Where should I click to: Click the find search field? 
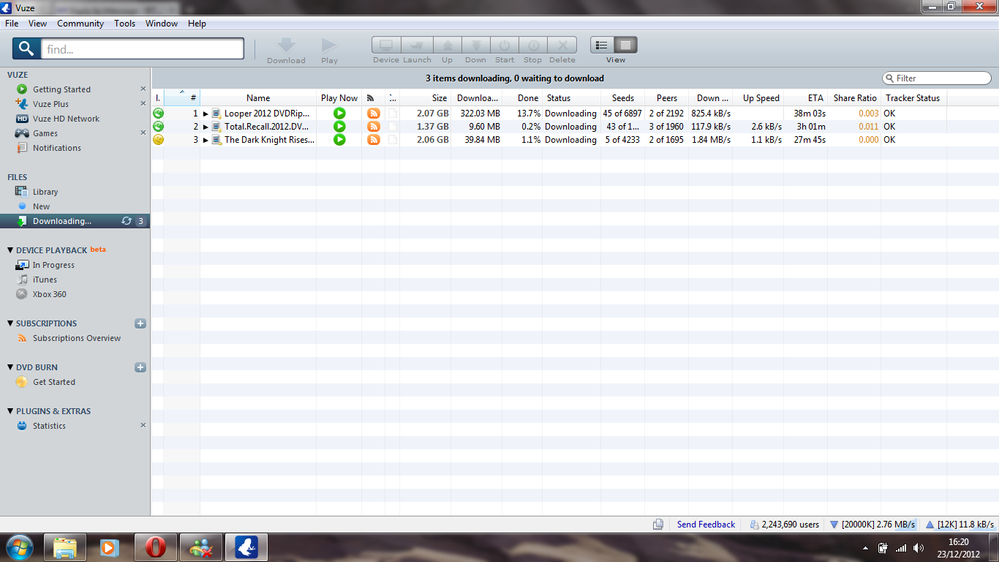pos(142,49)
